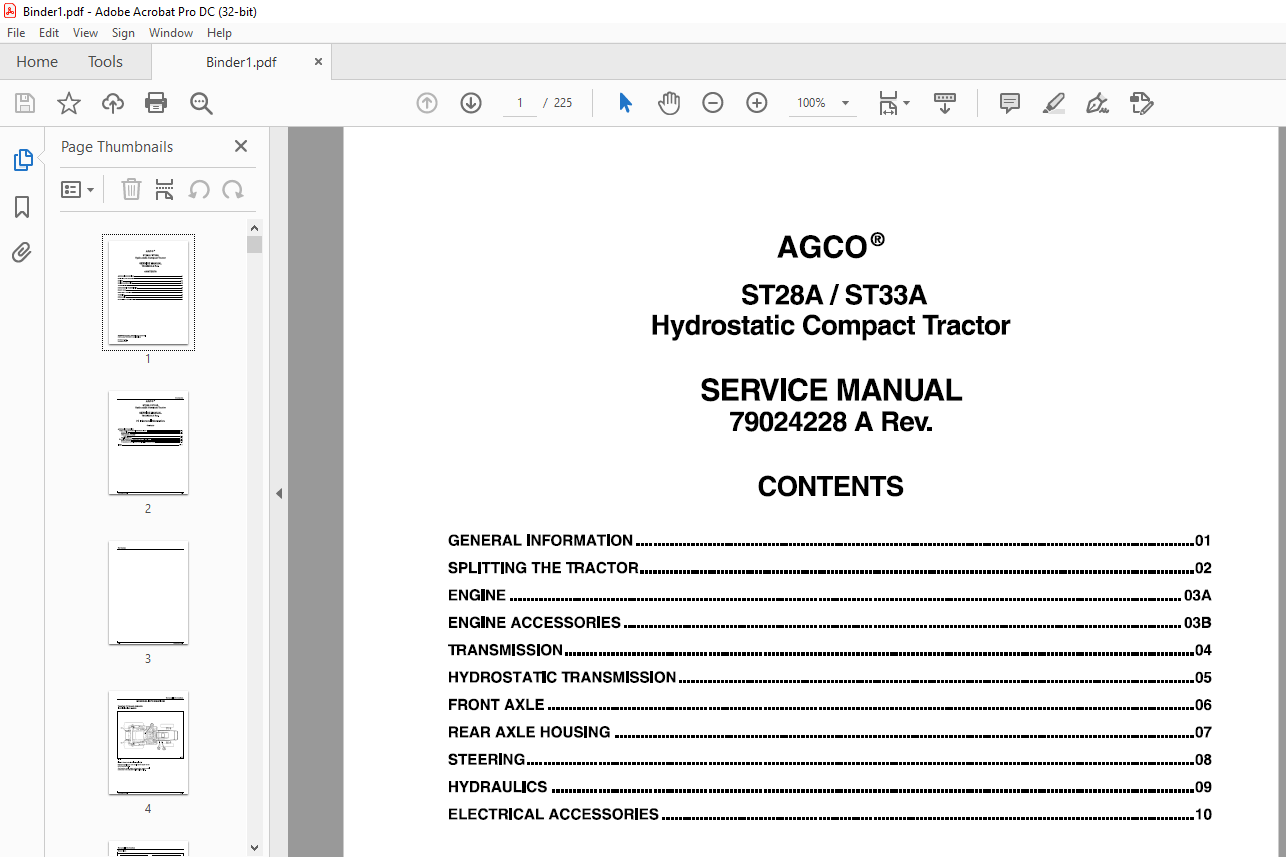Close the Page Thumbnails panel

click(241, 146)
